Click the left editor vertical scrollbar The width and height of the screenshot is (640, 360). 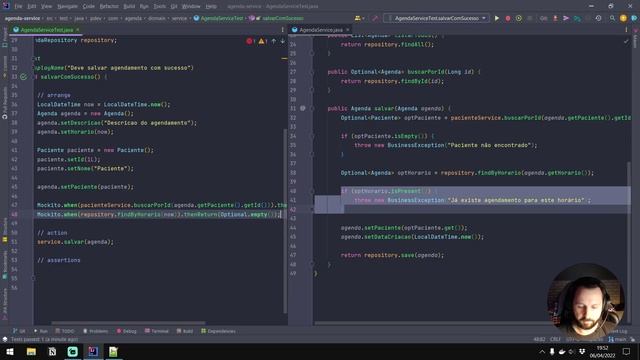(x=285, y=220)
